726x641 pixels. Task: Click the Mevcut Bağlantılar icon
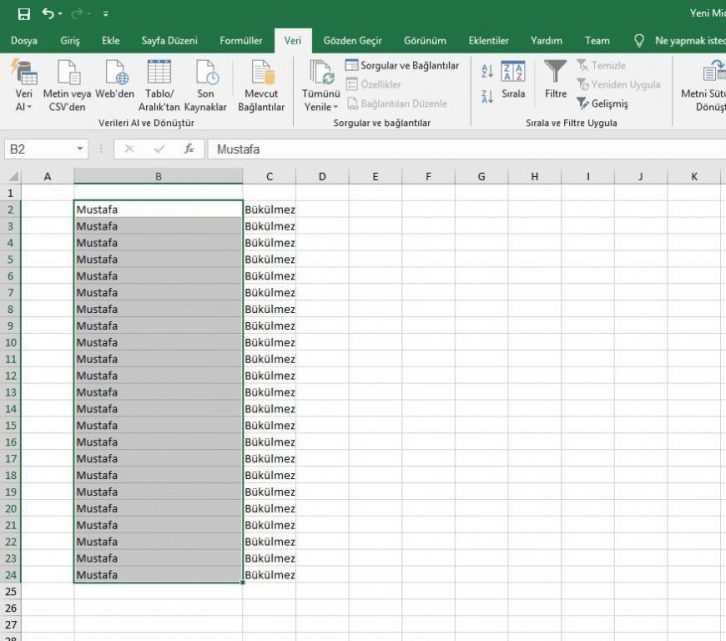tap(261, 73)
